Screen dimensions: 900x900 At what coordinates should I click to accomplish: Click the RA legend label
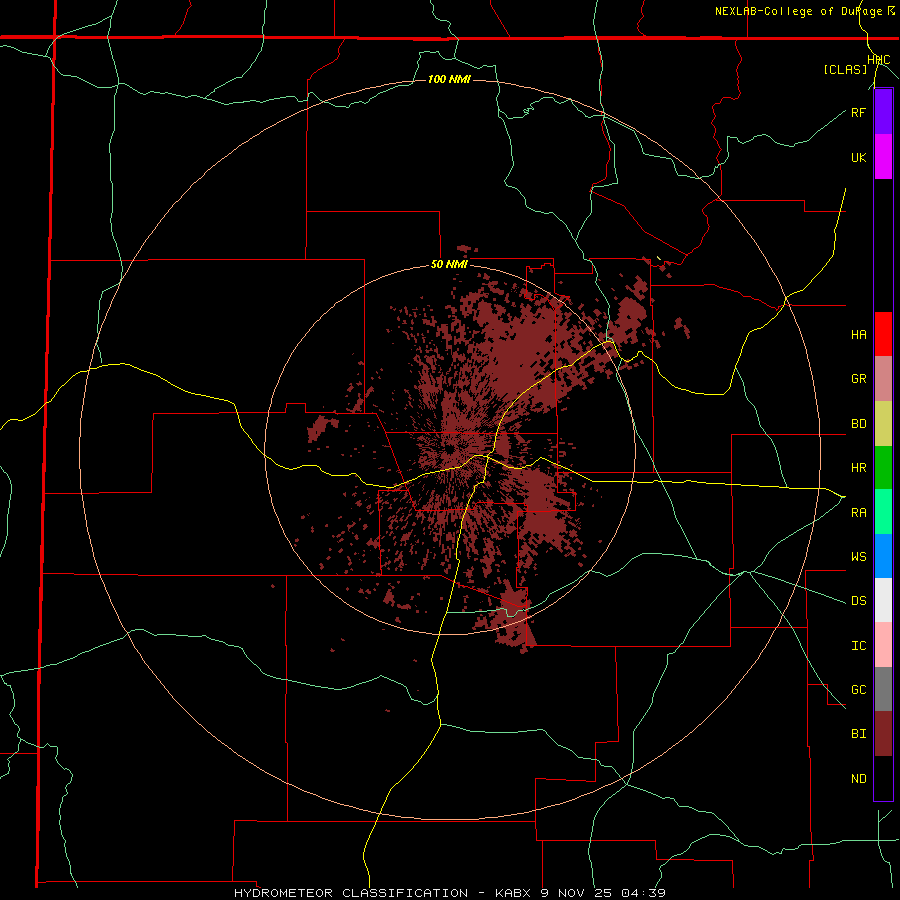pyautogui.click(x=858, y=513)
